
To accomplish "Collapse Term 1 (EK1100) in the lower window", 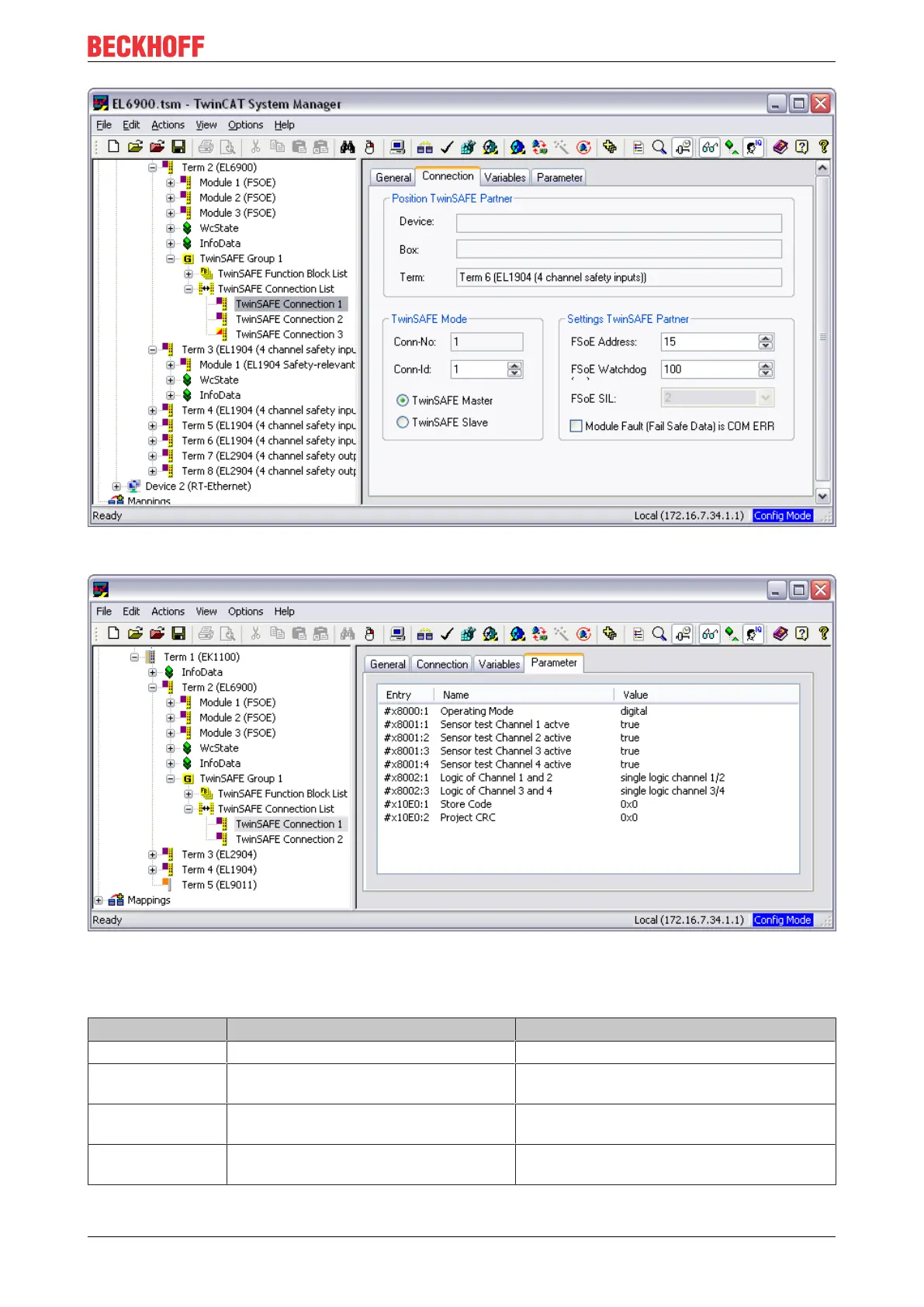I will pyautogui.click(x=134, y=657).
